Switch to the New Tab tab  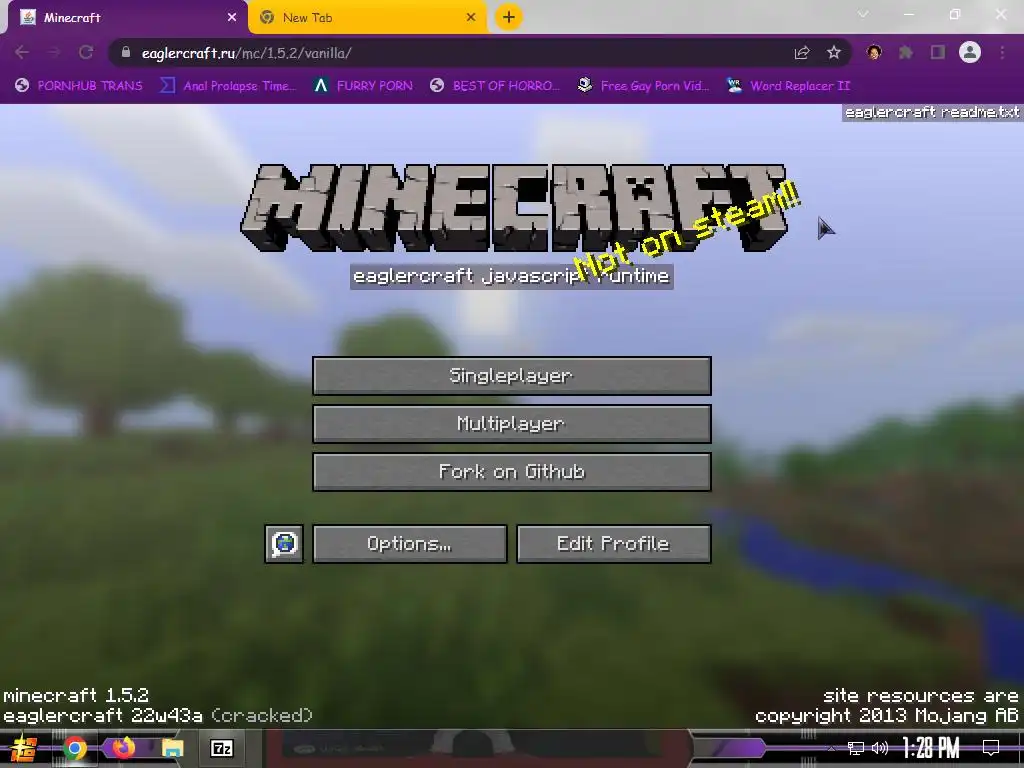coord(366,18)
